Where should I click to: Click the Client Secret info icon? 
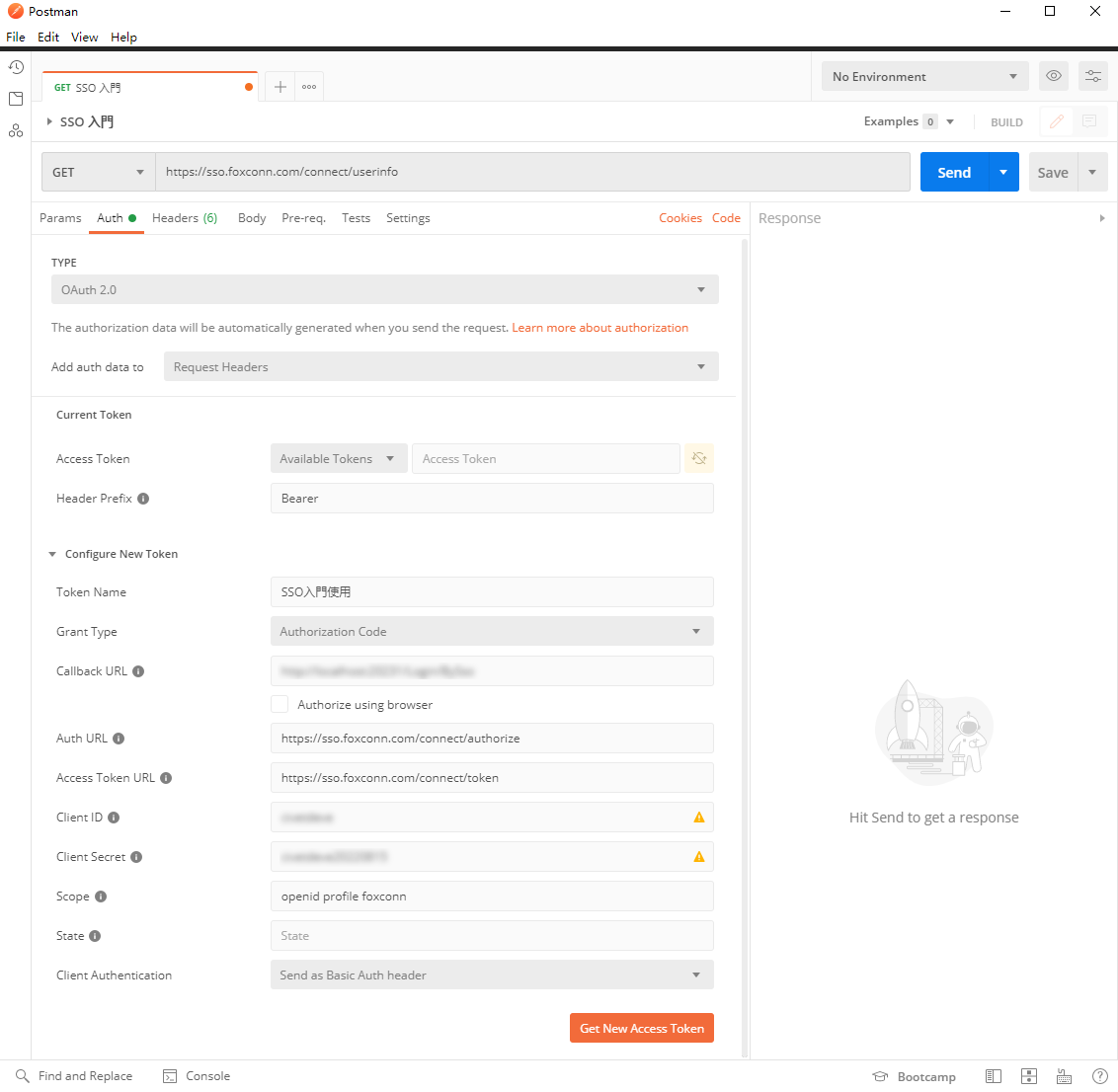tap(136, 857)
